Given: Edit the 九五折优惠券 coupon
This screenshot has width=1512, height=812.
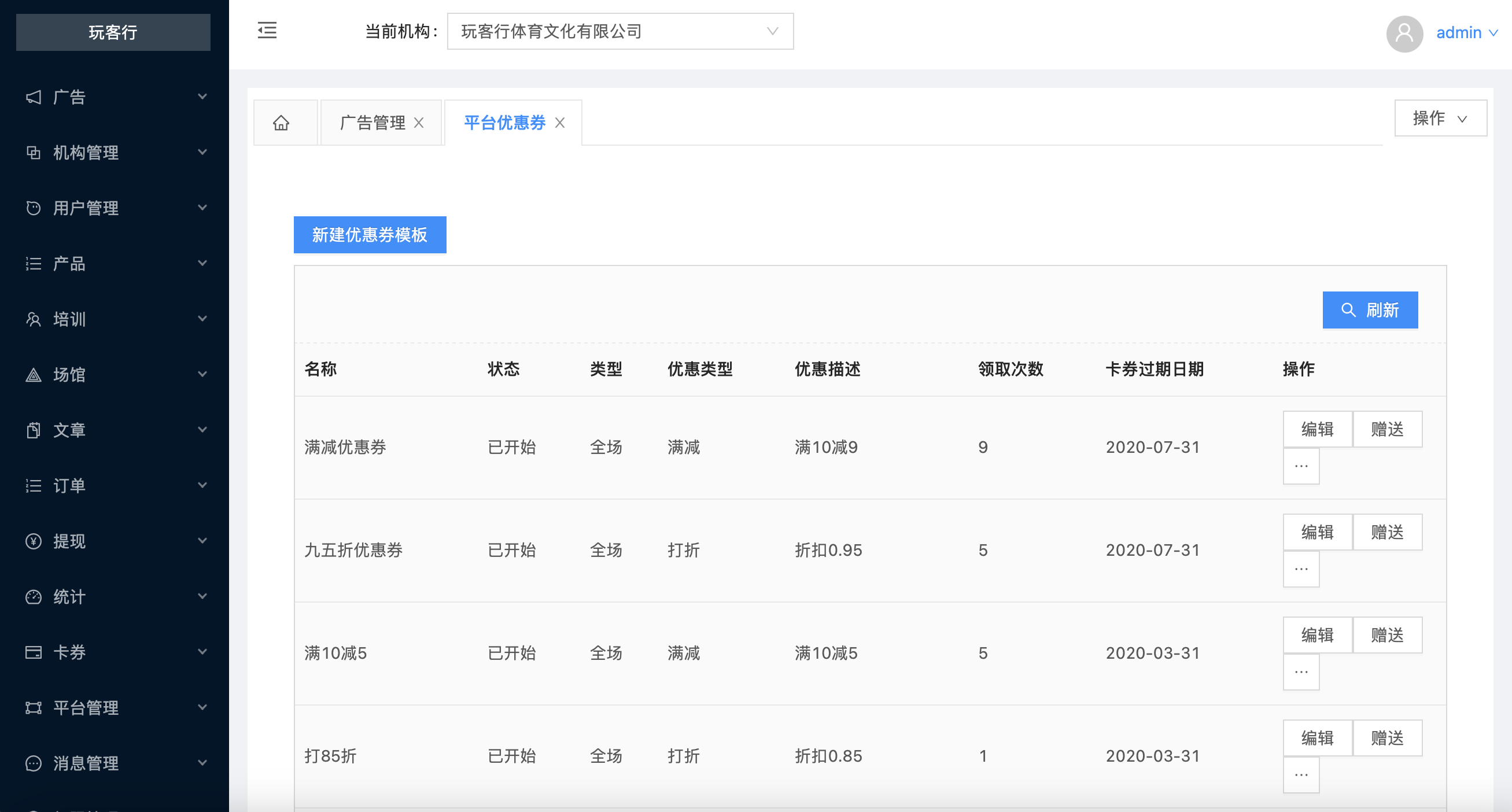Looking at the screenshot, I should pyautogui.click(x=1317, y=532).
